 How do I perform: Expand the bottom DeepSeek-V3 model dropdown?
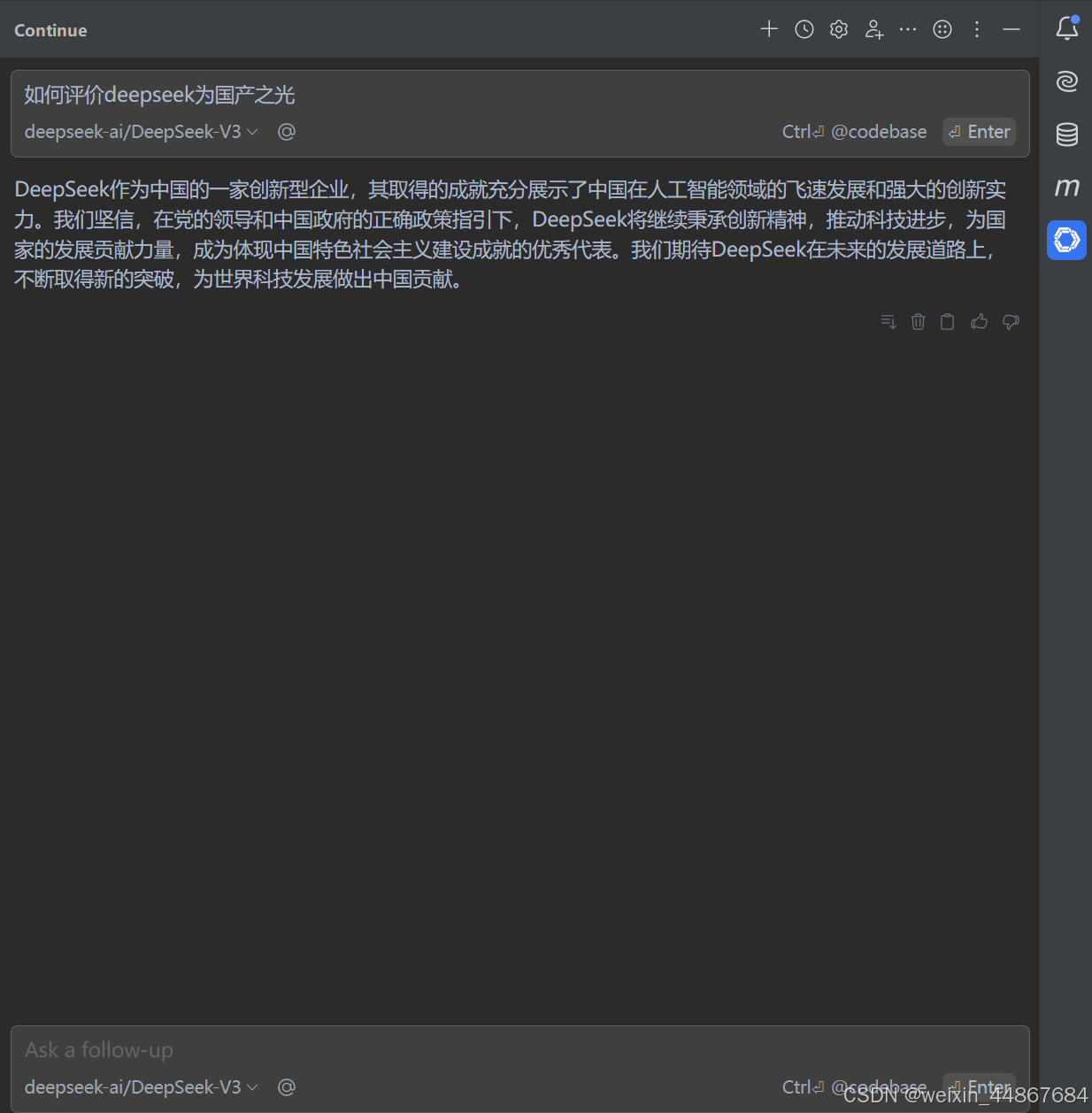(x=141, y=1087)
